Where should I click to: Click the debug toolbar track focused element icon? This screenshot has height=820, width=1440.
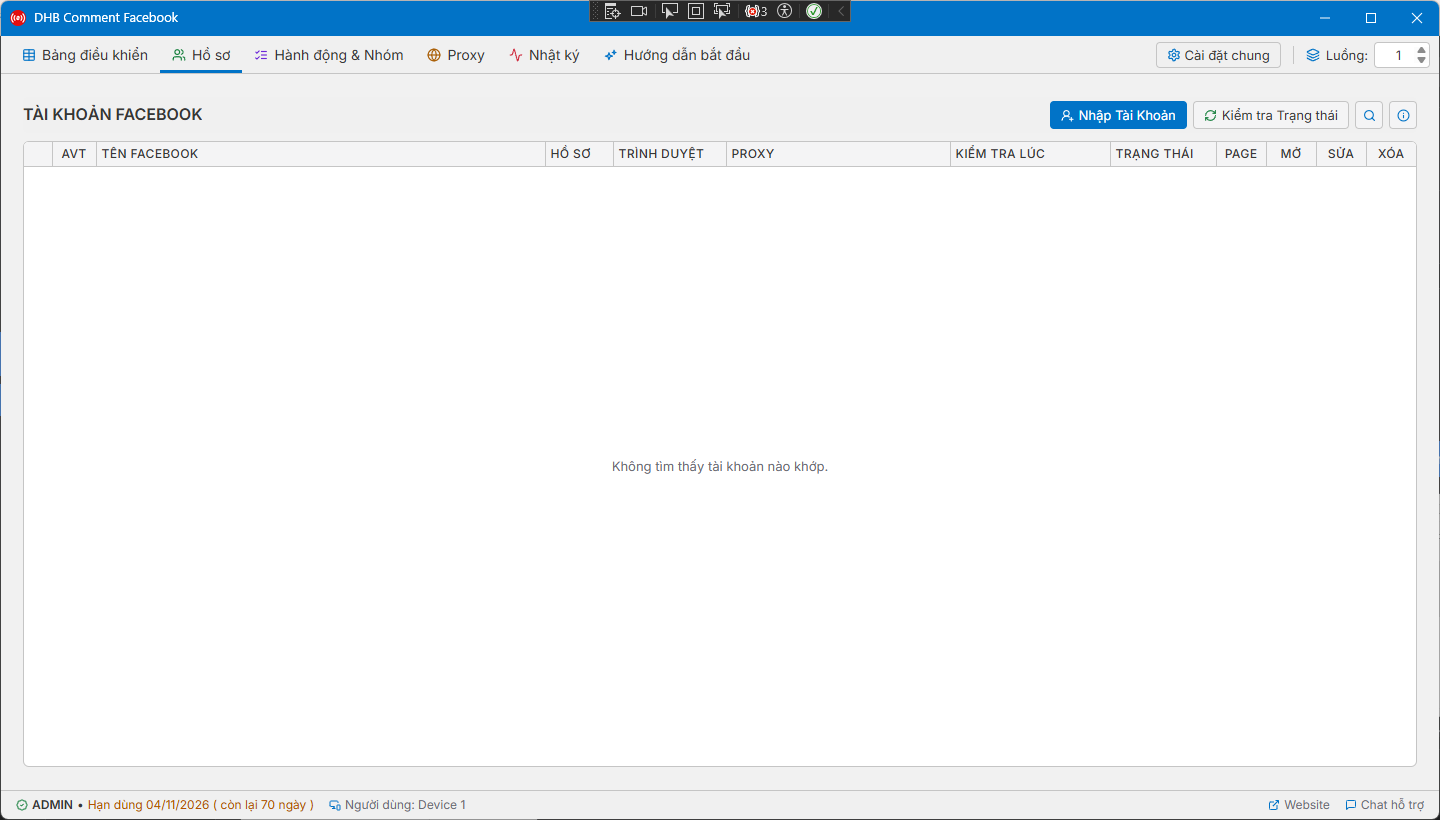point(722,11)
